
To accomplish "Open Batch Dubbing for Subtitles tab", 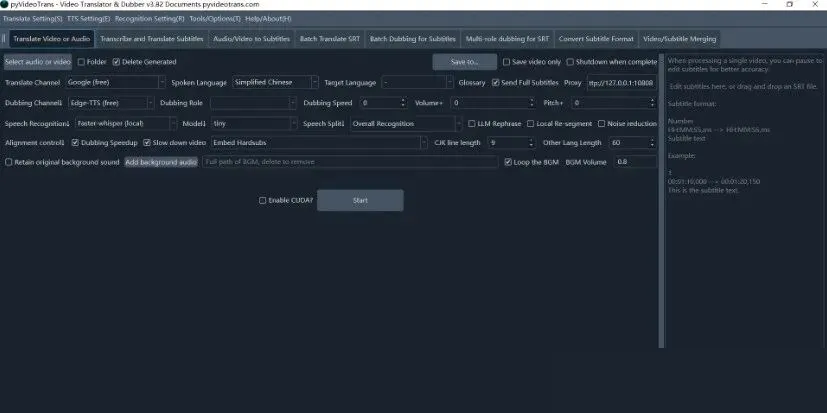I will (x=412, y=39).
